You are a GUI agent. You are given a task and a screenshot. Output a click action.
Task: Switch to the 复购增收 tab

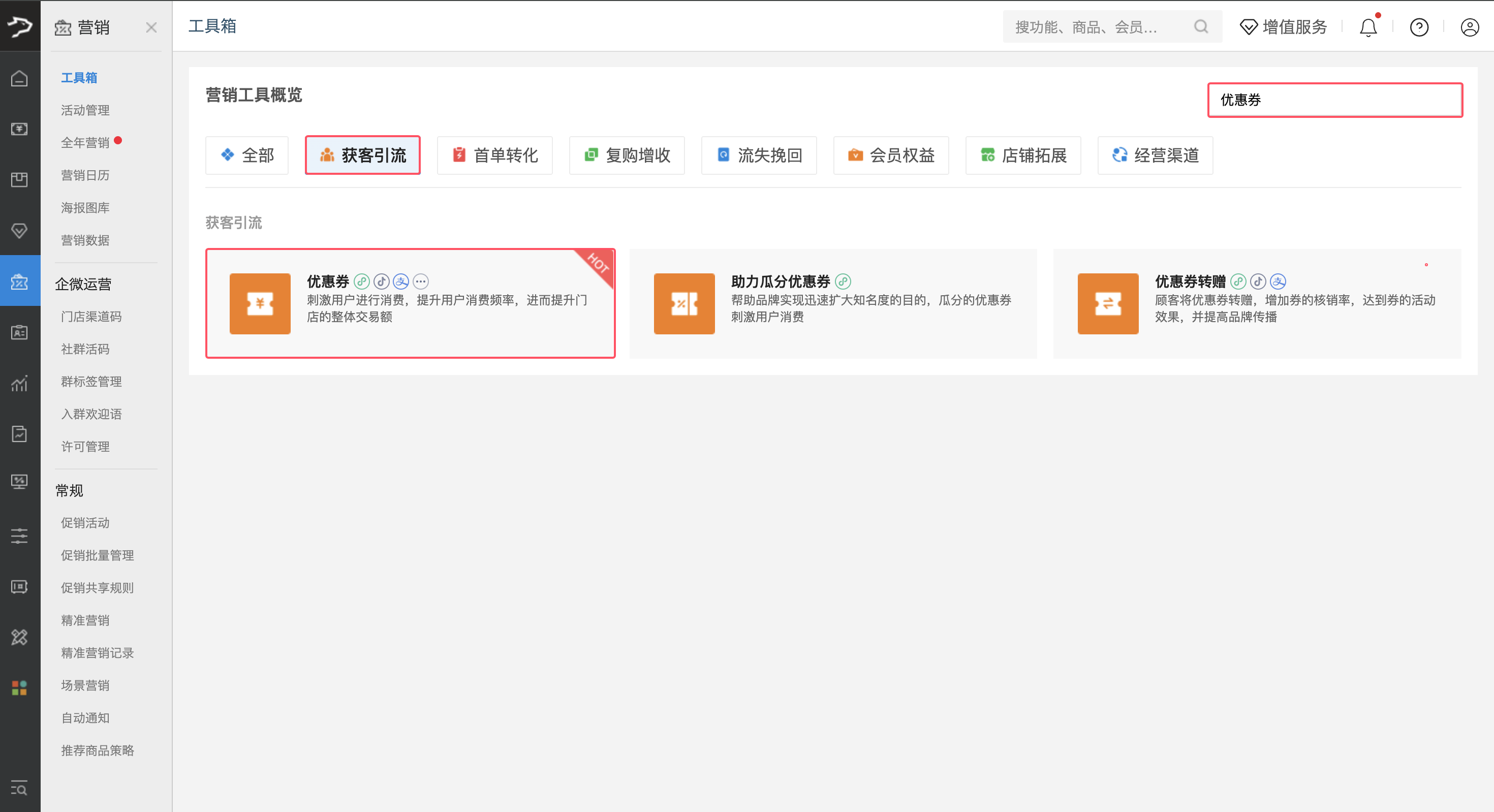click(627, 155)
